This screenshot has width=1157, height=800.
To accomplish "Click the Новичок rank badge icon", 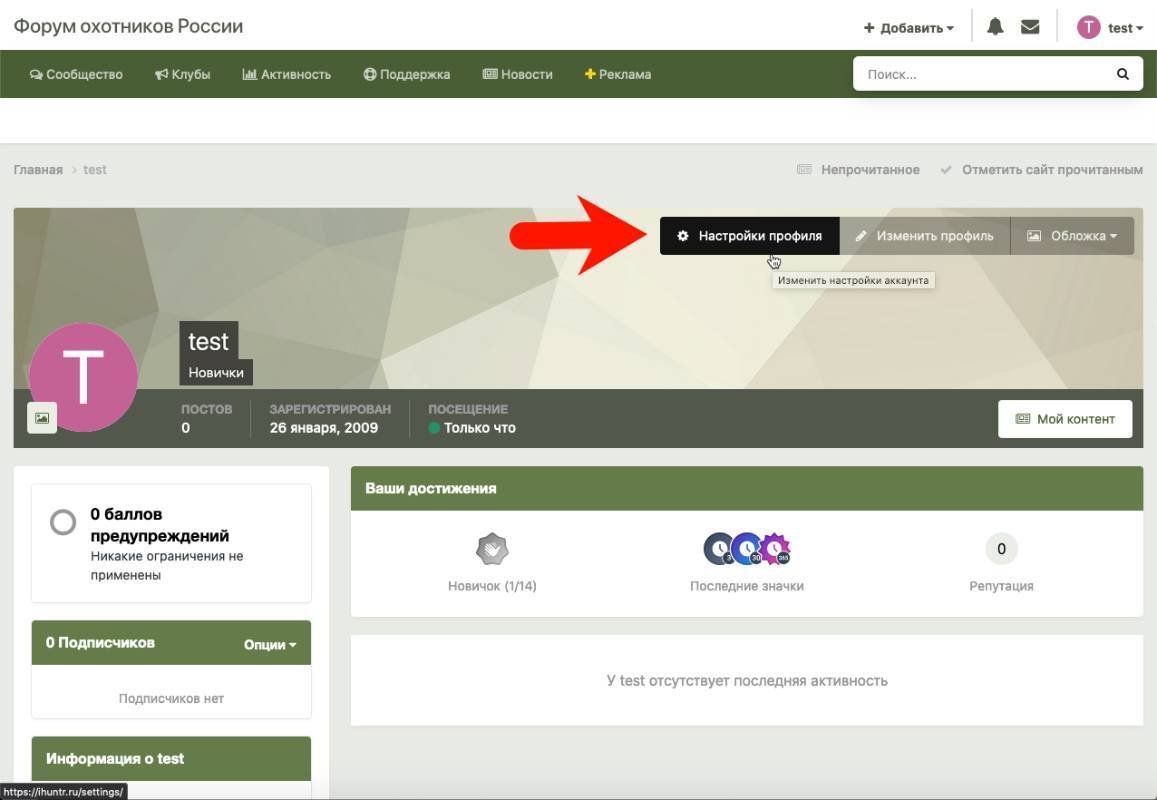I will (x=492, y=549).
